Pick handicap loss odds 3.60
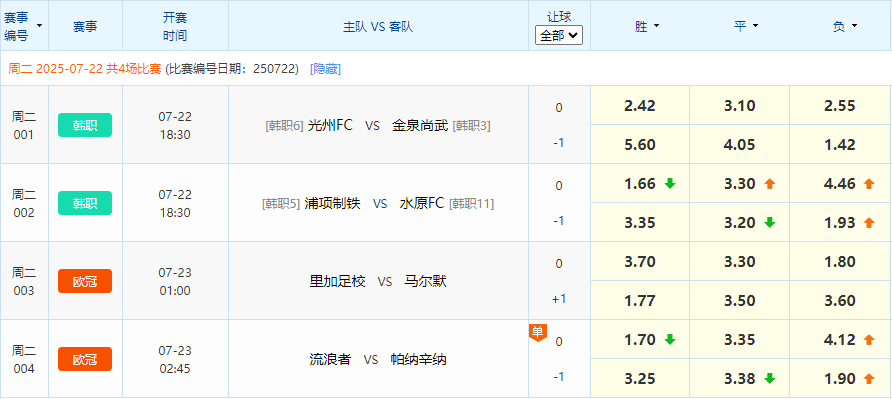This screenshot has width=892, height=399. pos(840,301)
